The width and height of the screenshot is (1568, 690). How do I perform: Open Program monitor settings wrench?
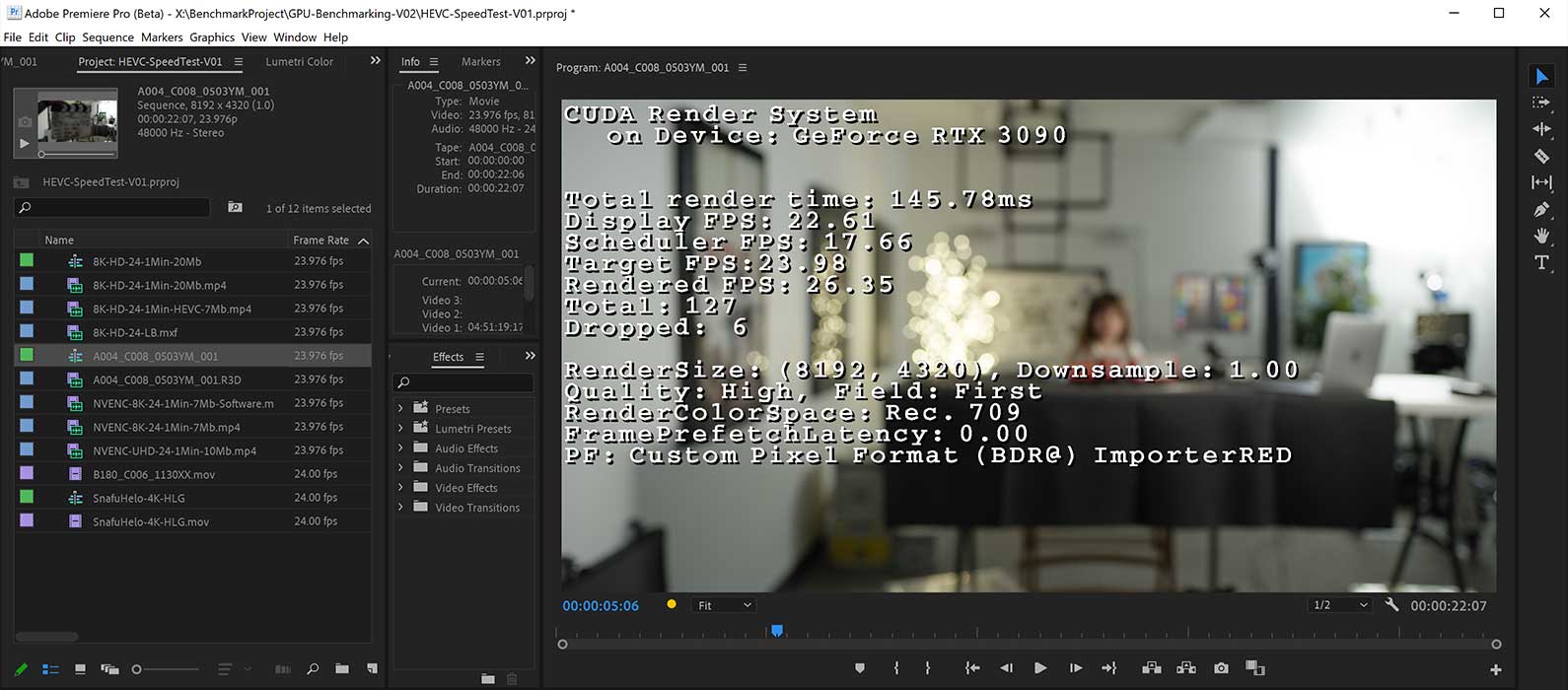[x=1392, y=604]
